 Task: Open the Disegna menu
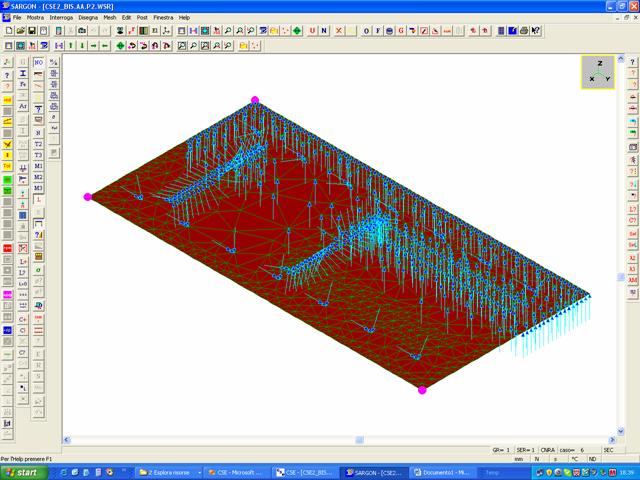coord(88,17)
